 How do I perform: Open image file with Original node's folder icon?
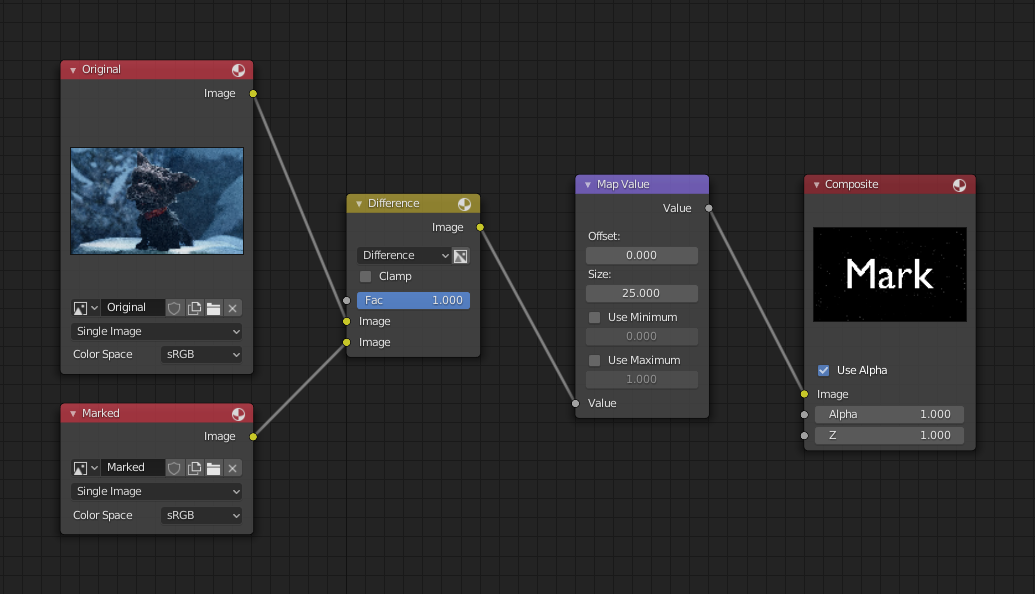pyautogui.click(x=213, y=308)
